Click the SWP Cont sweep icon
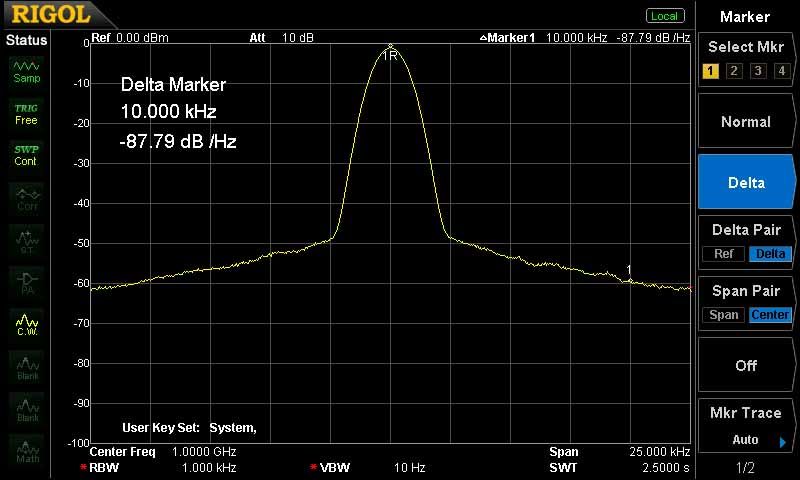 pos(26,155)
